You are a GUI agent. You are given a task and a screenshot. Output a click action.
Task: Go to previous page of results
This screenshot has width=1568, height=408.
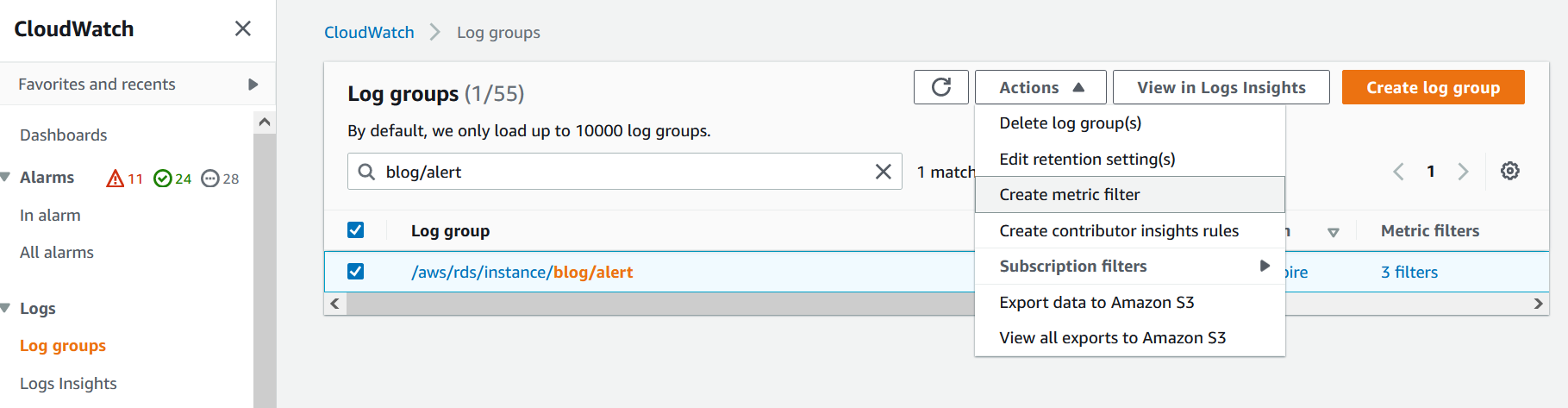[x=1398, y=172]
